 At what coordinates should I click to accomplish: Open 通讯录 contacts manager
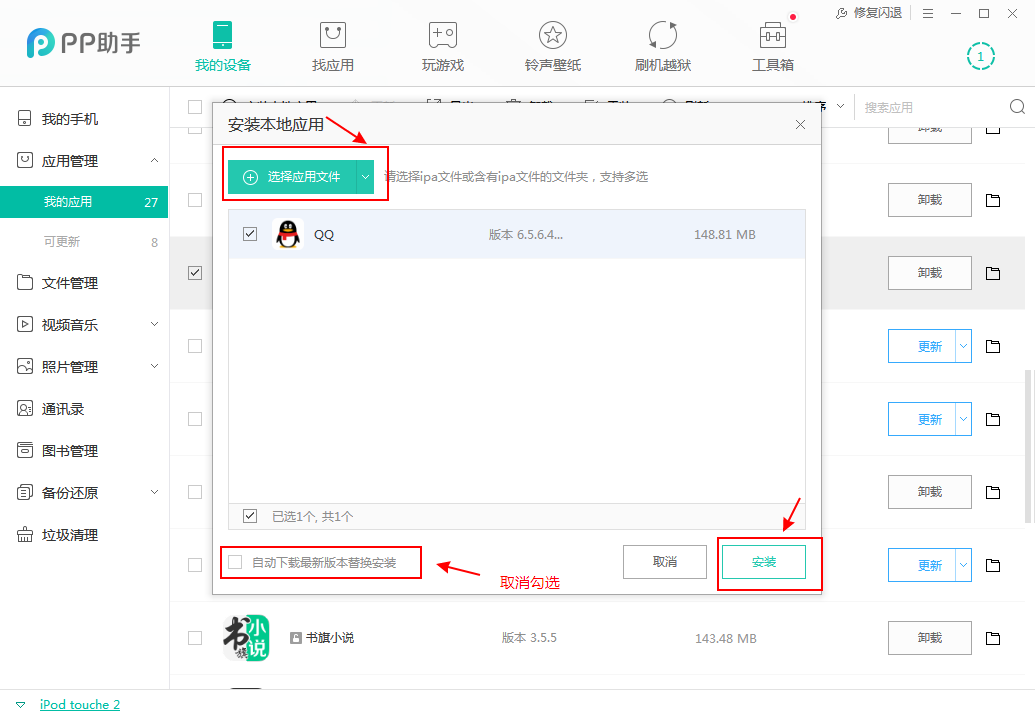pos(66,408)
